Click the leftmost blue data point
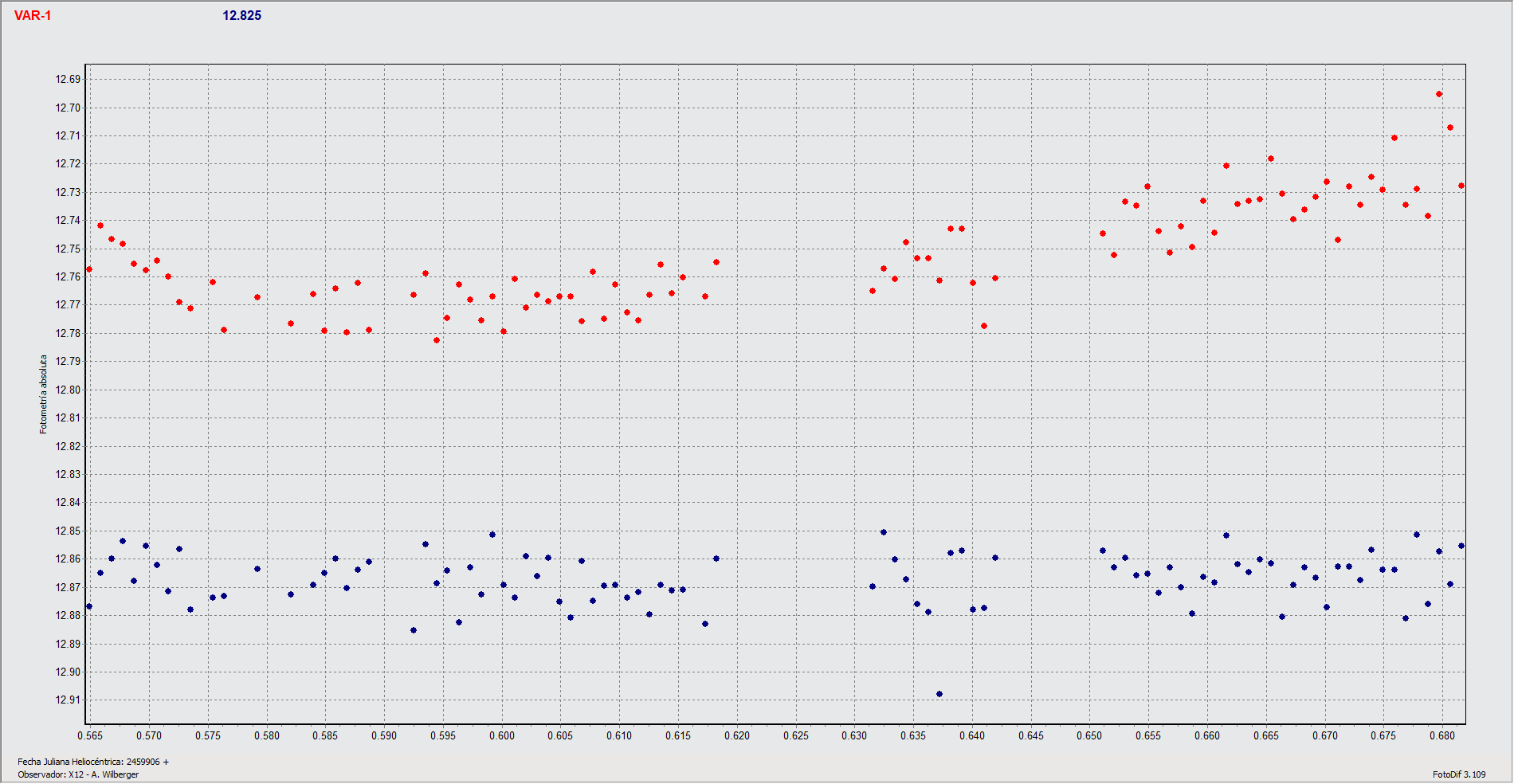The width and height of the screenshot is (1514, 784). [89, 606]
